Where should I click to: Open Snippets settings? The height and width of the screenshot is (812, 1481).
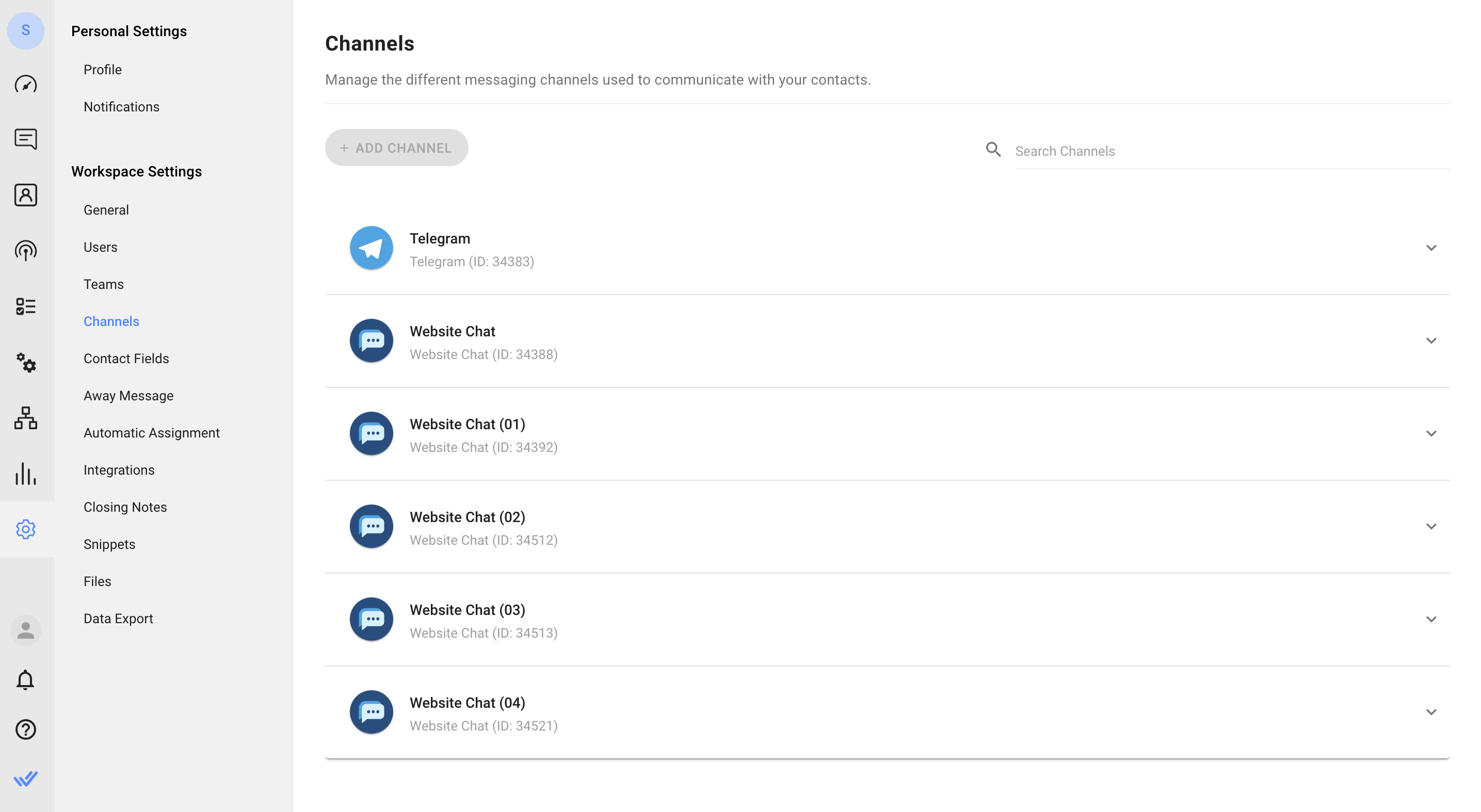tap(109, 544)
